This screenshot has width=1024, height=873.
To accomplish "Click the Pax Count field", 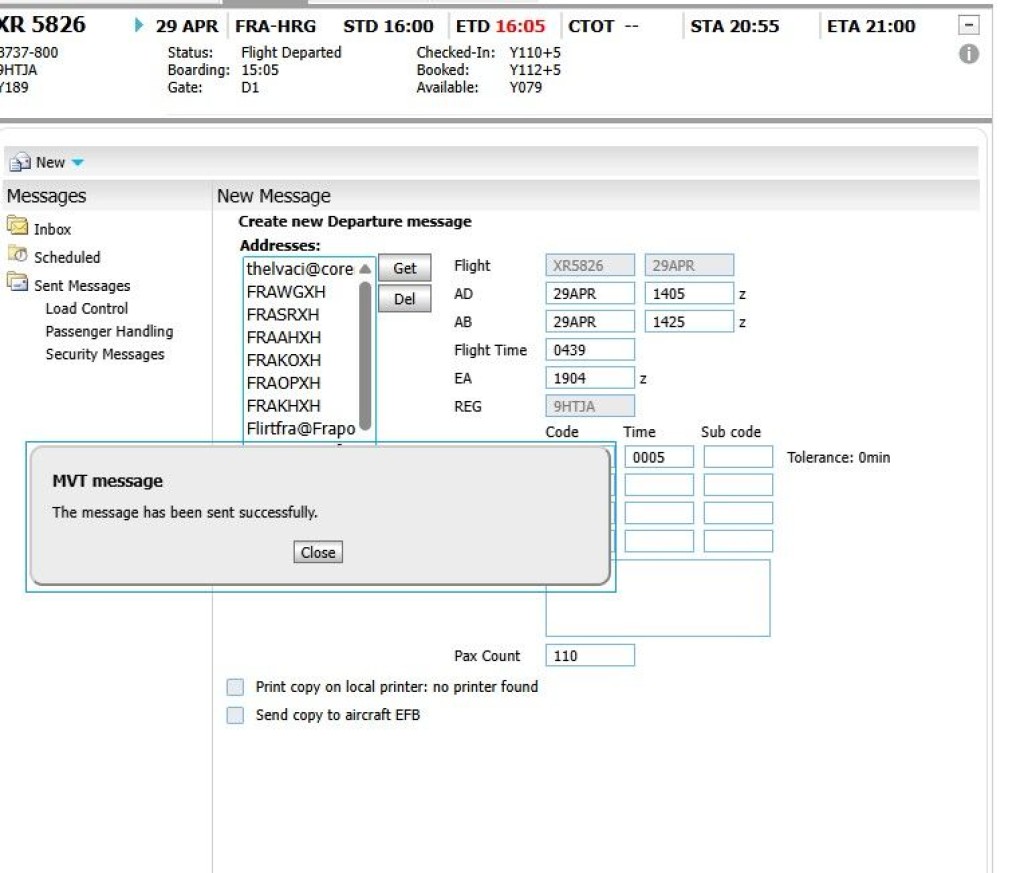I will (590, 656).
